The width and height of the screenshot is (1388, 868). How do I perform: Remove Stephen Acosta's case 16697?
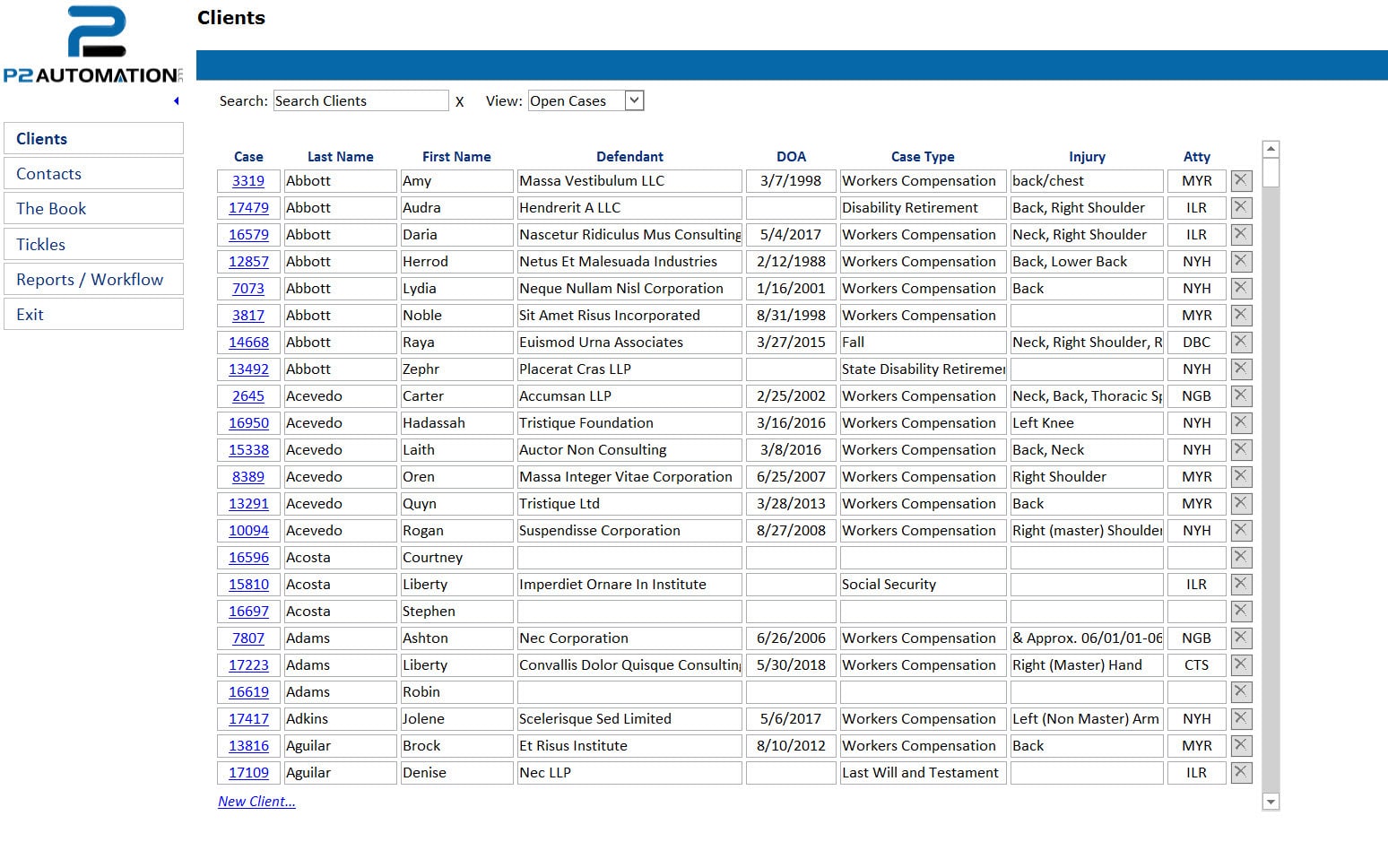(x=1241, y=611)
